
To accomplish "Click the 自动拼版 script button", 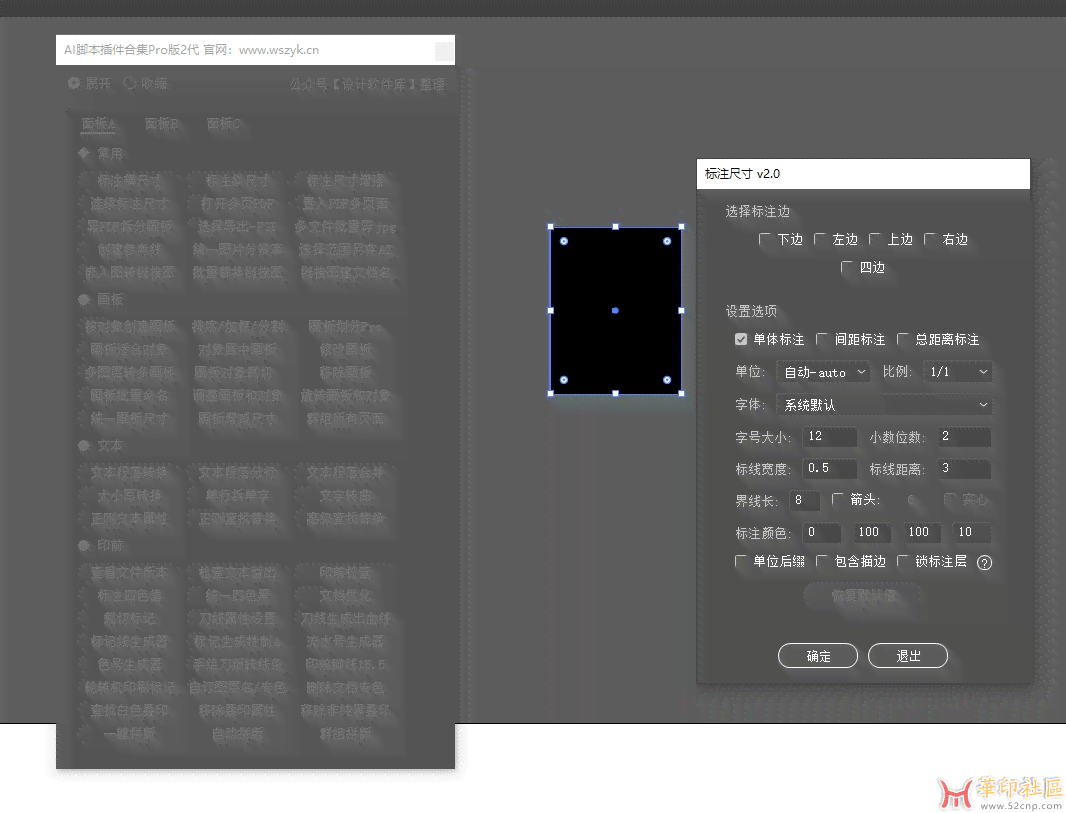I will pyautogui.click(x=237, y=734).
